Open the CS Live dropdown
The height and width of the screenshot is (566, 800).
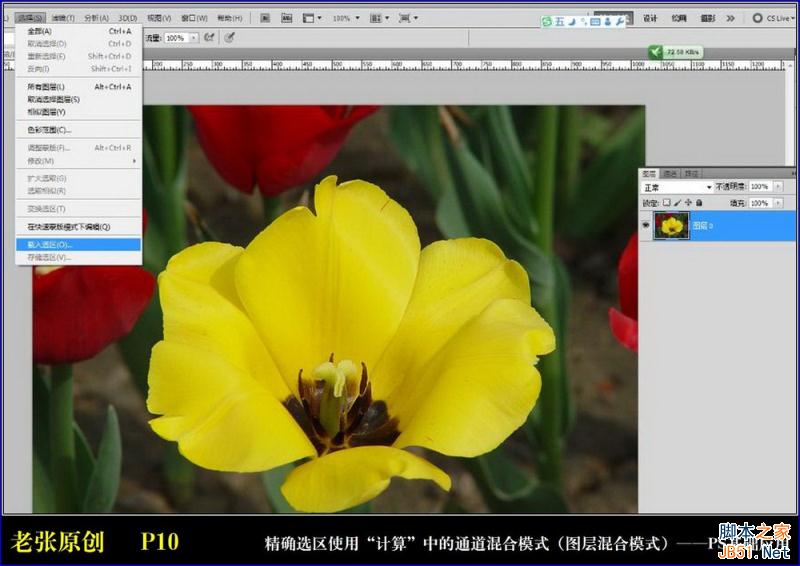click(x=773, y=18)
